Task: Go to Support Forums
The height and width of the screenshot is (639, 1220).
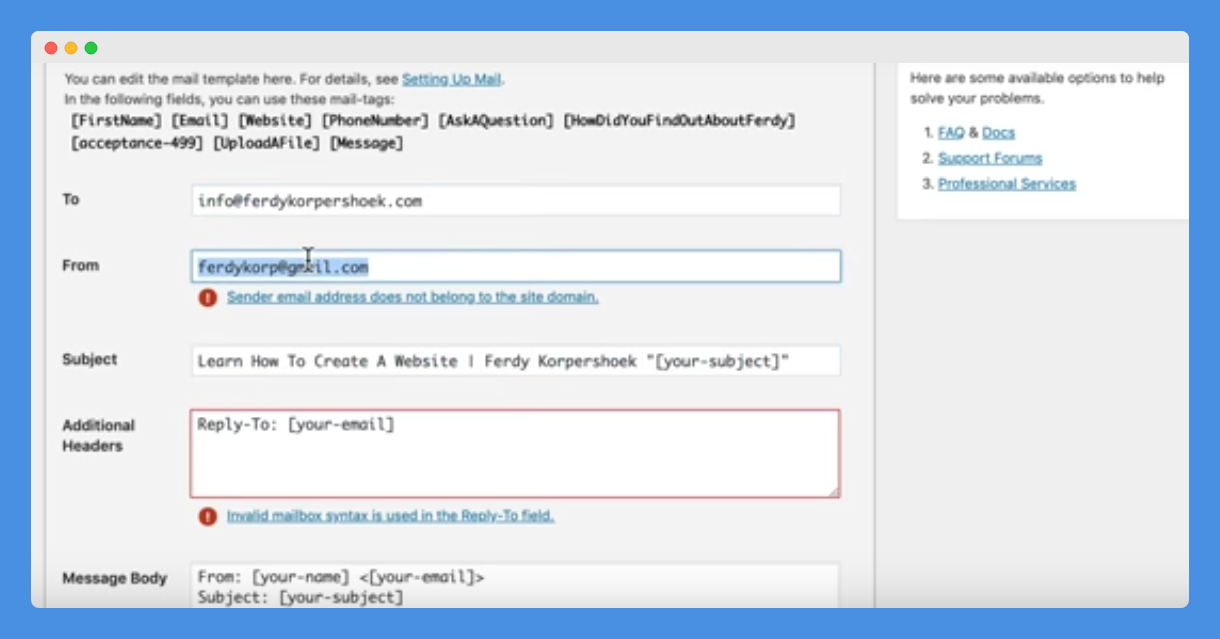Action: click(990, 158)
